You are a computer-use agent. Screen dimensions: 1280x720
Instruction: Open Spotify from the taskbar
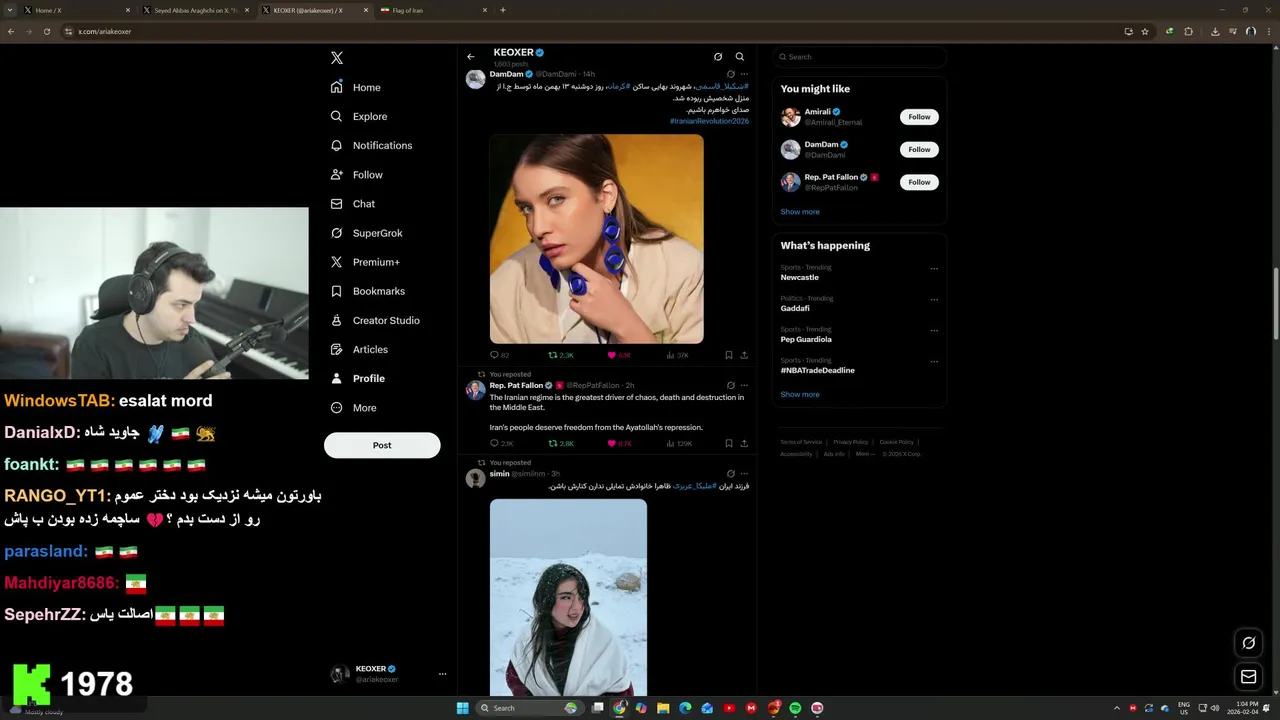coord(795,708)
